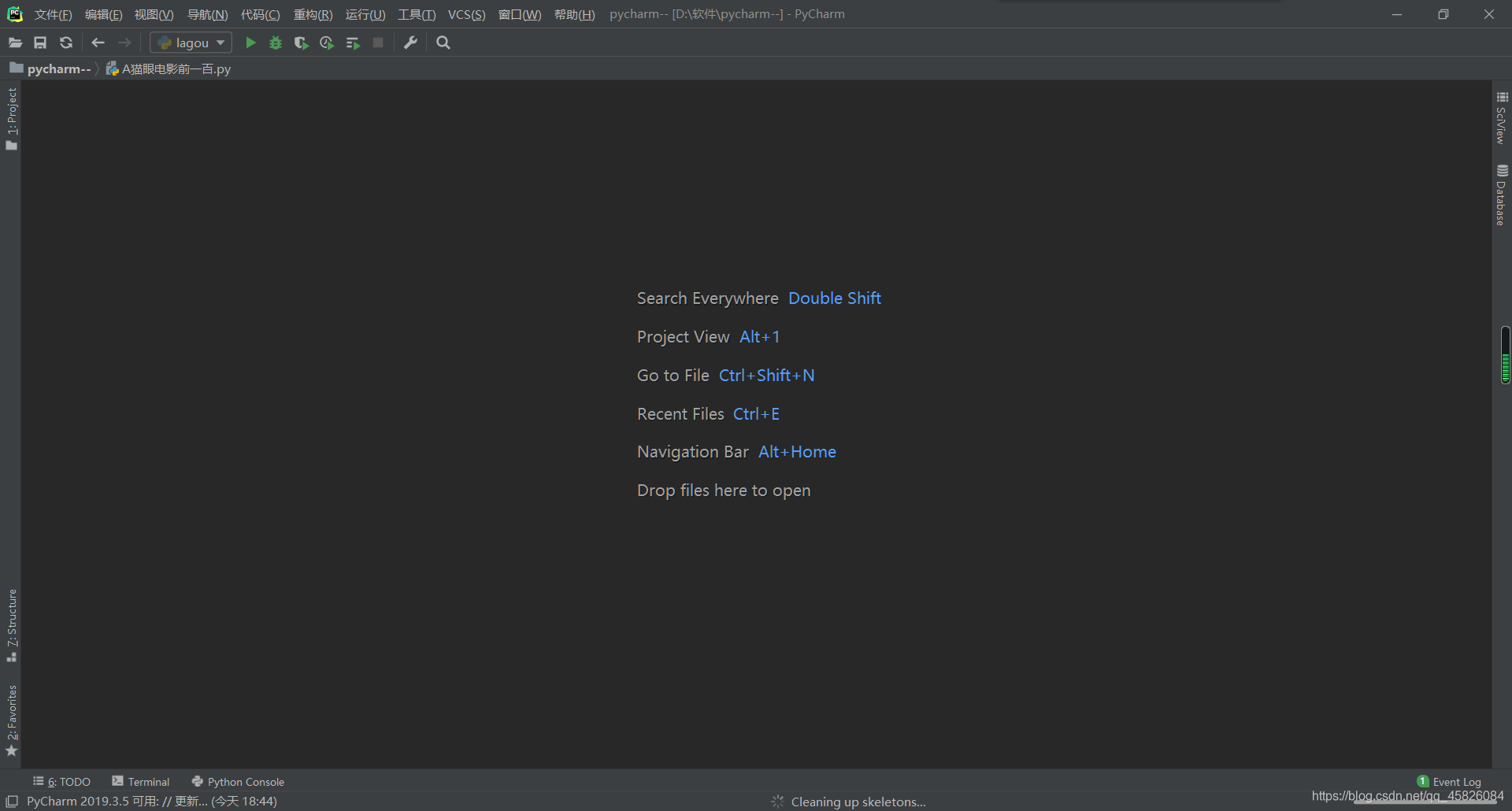The image size is (1512, 811).
Task: Toggle the Z: Structure tool window
Action: point(11,625)
